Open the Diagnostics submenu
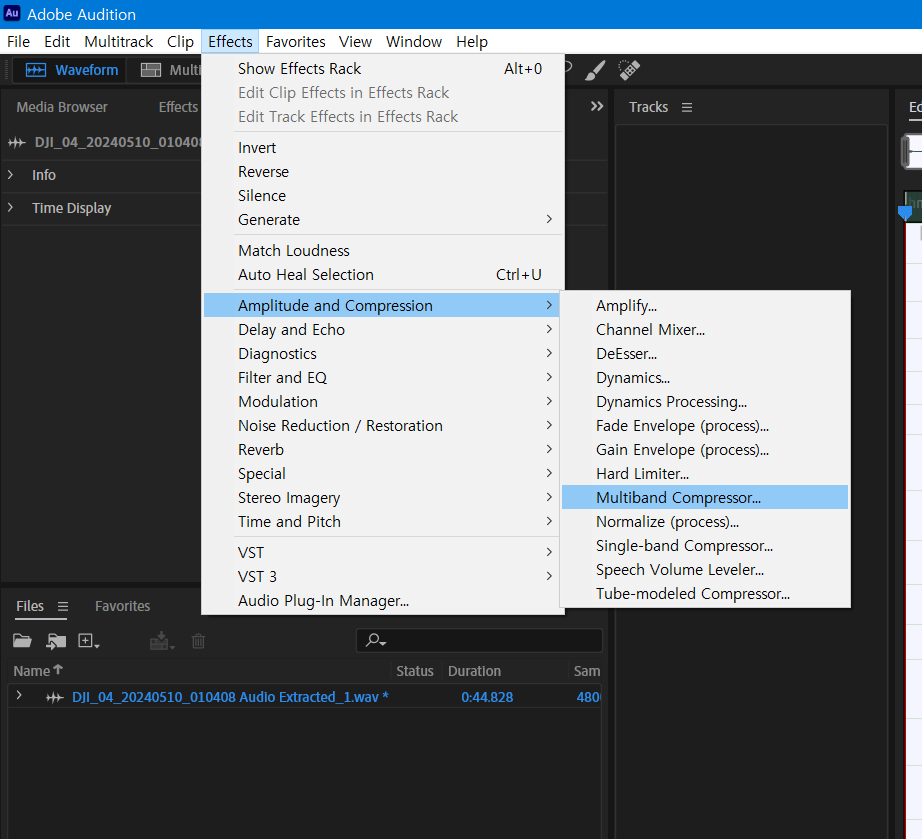922x839 pixels. (383, 354)
